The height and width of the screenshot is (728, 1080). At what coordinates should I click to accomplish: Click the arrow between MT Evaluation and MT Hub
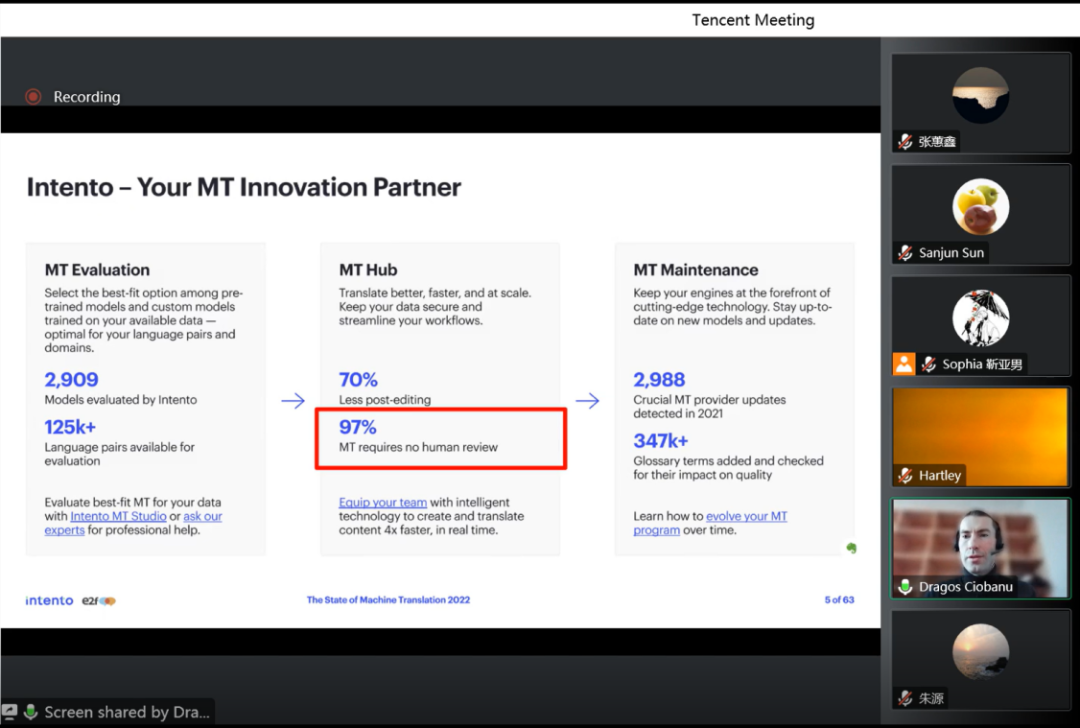[x=293, y=401]
